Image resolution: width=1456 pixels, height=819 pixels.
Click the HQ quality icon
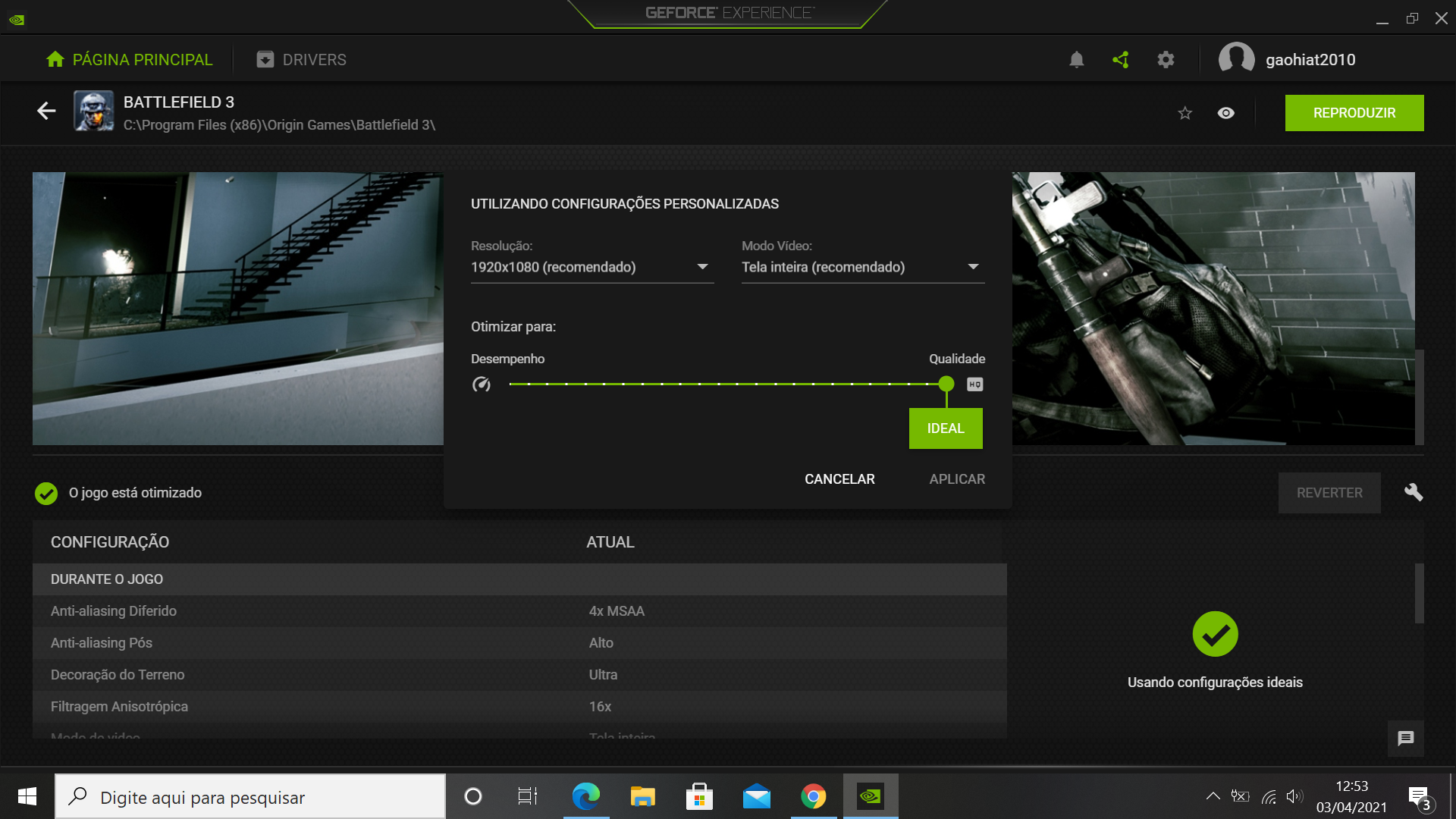tap(975, 384)
